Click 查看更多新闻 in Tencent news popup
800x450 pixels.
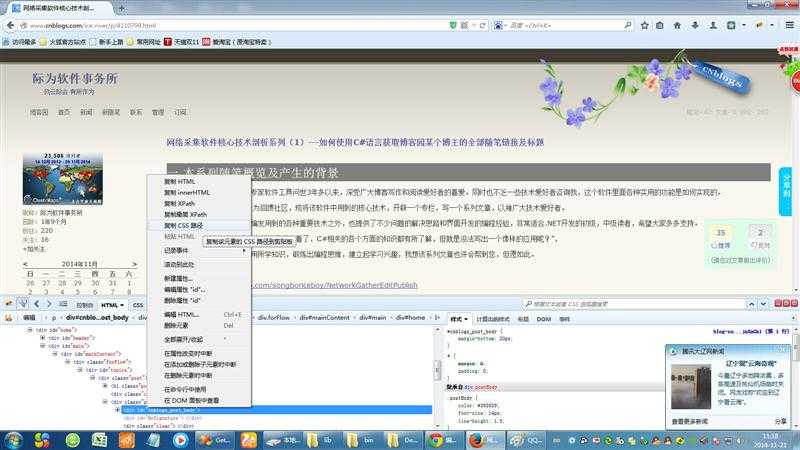(x=690, y=422)
